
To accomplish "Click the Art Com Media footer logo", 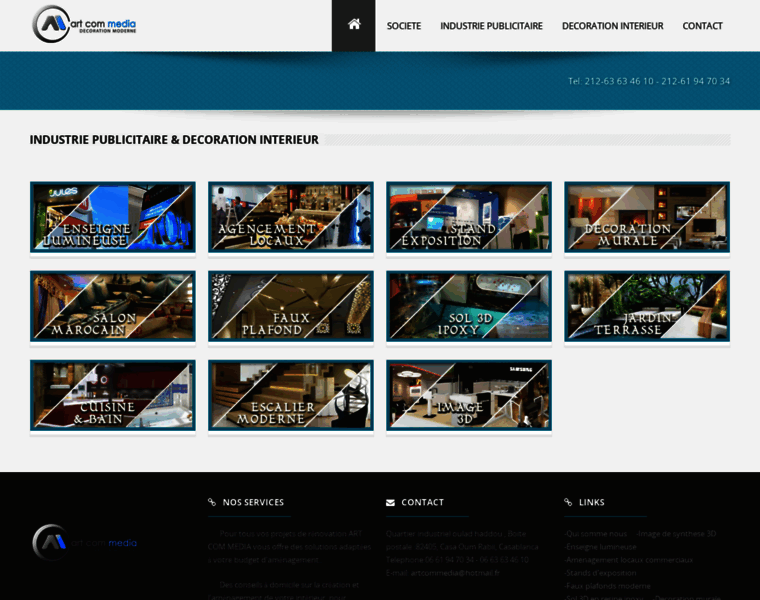I will click(x=85, y=542).
